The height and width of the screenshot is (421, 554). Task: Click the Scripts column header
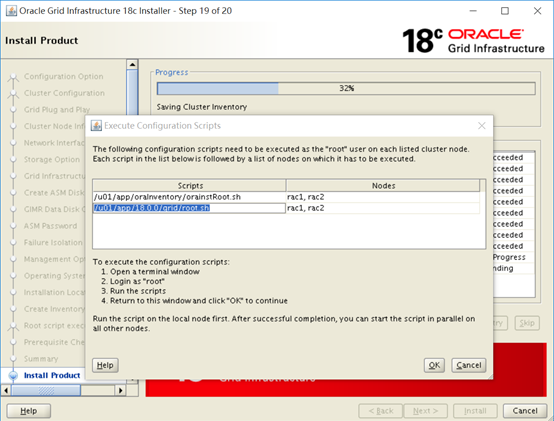pyautogui.click(x=190, y=185)
